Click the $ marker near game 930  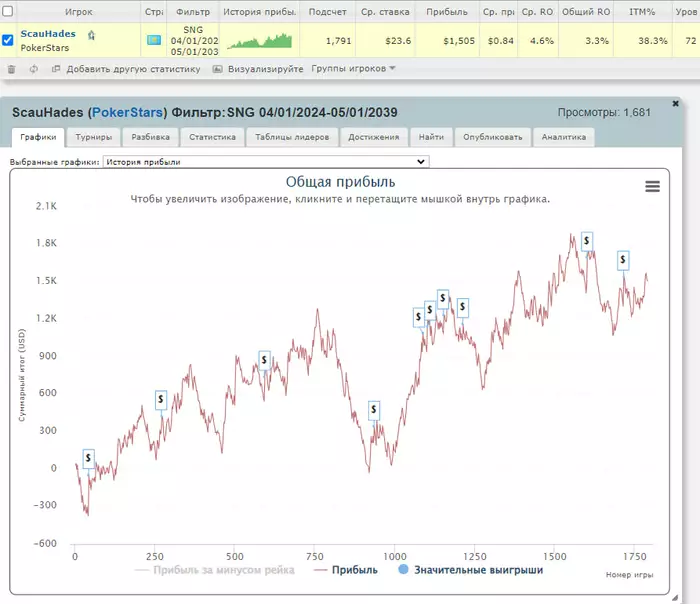point(374,410)
